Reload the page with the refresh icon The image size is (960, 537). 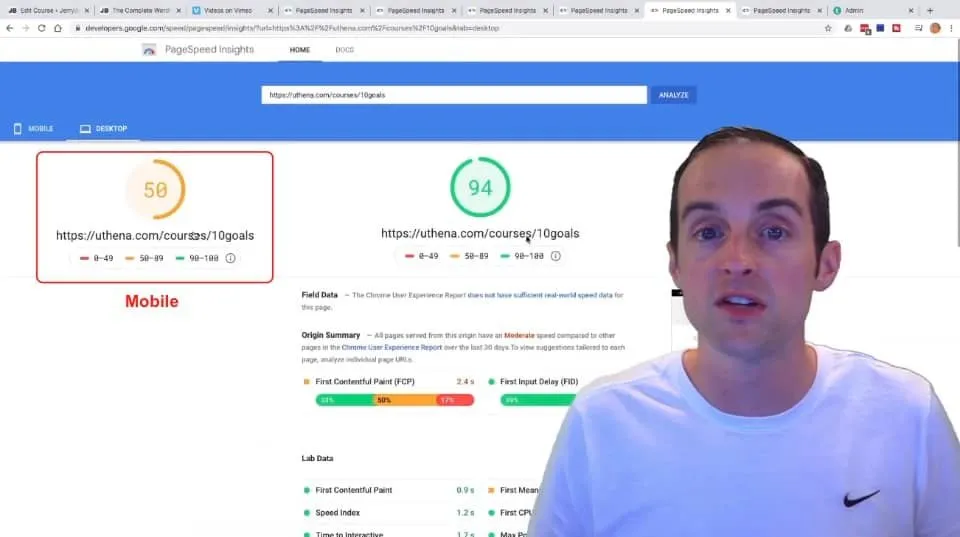click(42, 28)
